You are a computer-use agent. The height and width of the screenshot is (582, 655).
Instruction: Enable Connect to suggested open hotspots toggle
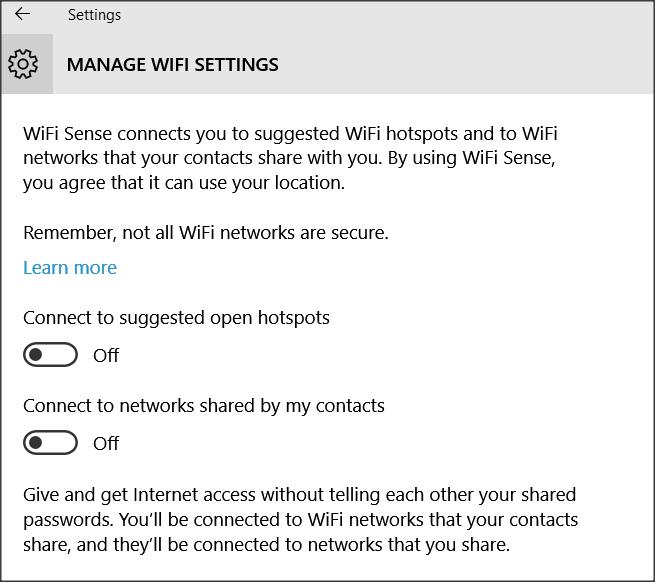tap(51, 355)
